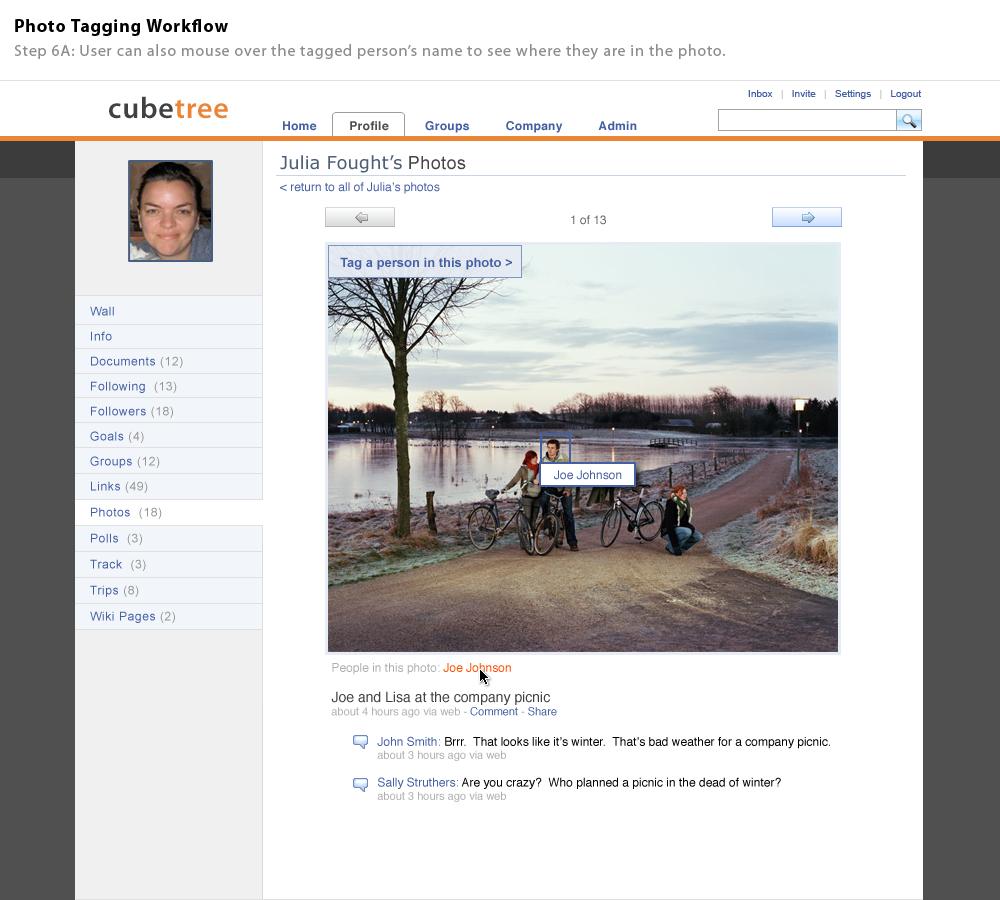Open Wiki Pages (2) in the sidebar
The image size is (1000, 900).
click(168, 616)
